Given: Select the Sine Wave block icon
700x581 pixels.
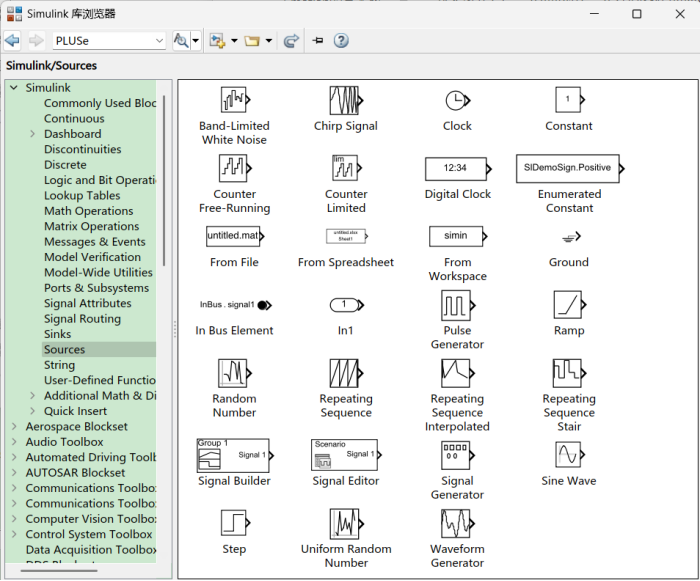Looking at the screenshot, I should click(570, 455).
